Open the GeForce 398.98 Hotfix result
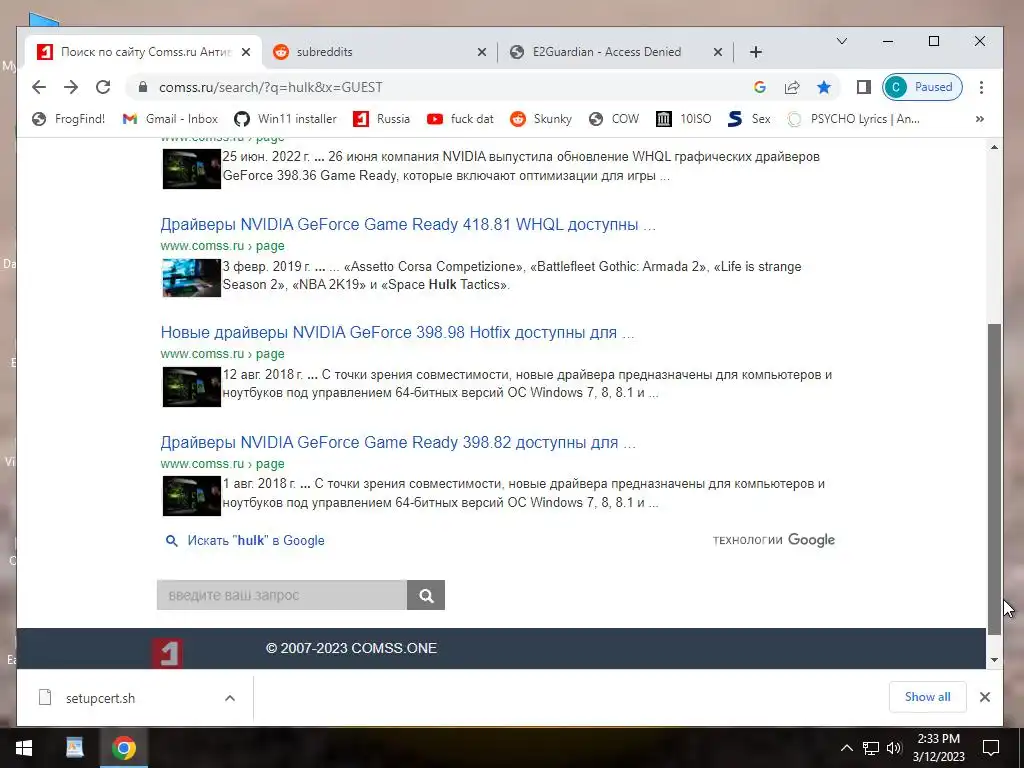Screen dimensions: 1024x768 (397, 332)
